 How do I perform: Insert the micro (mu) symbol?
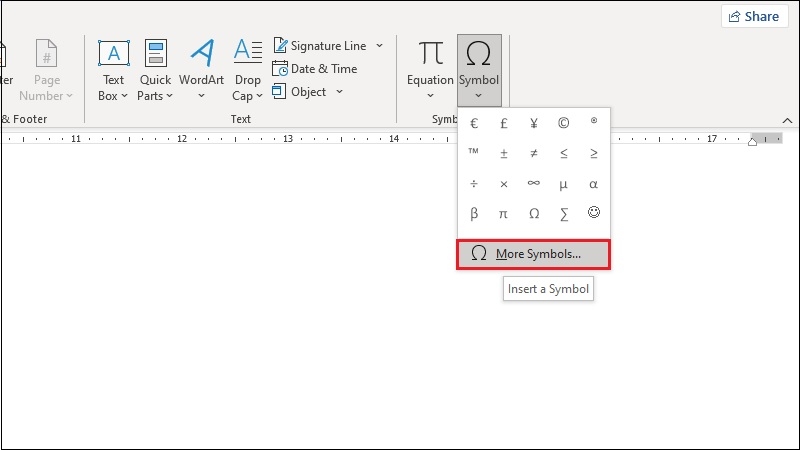click(563, 184)
